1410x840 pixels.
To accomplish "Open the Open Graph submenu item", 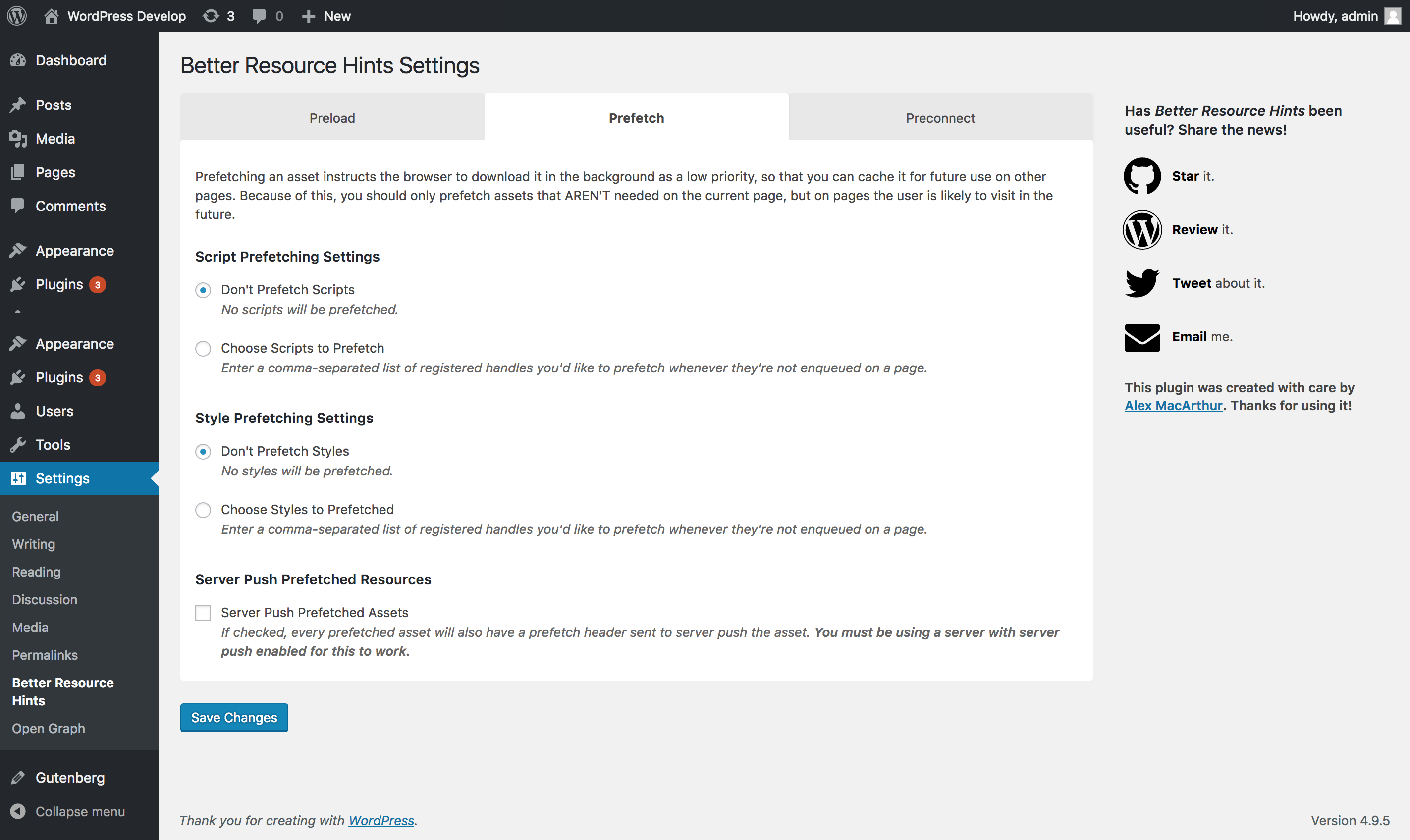I will point(49,729).
